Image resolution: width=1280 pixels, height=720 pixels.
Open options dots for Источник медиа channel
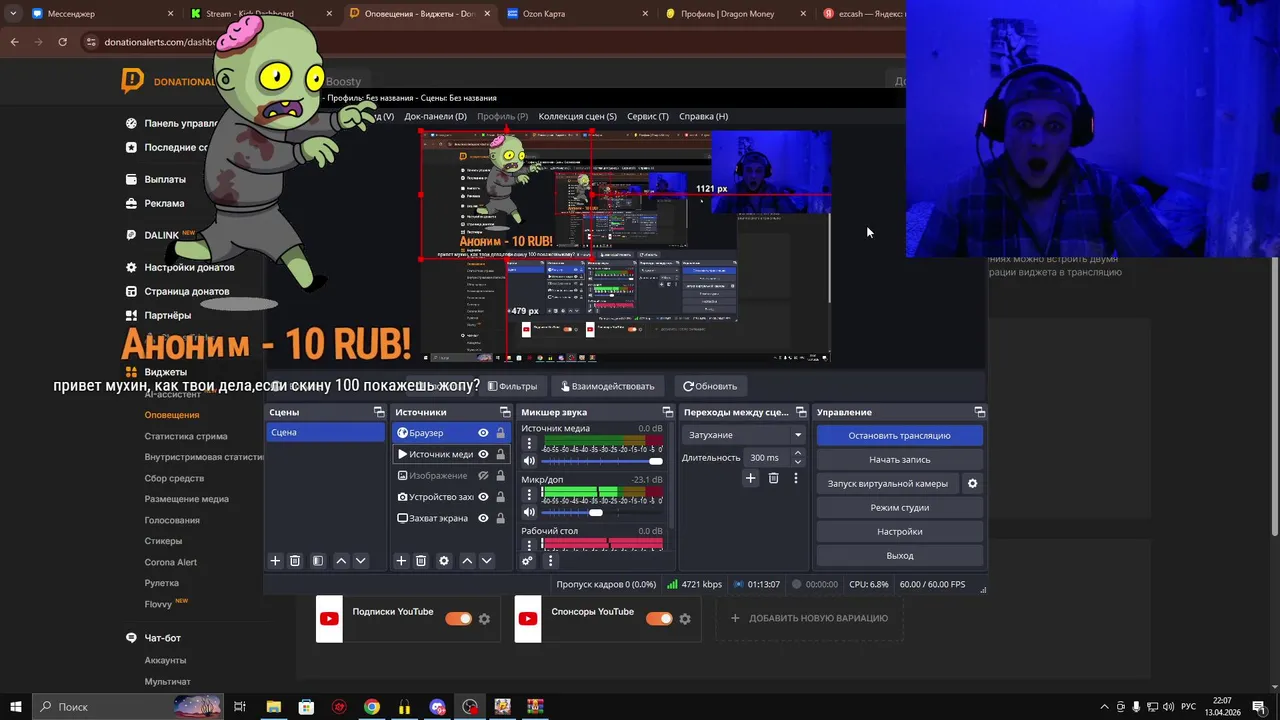point(529,443)
